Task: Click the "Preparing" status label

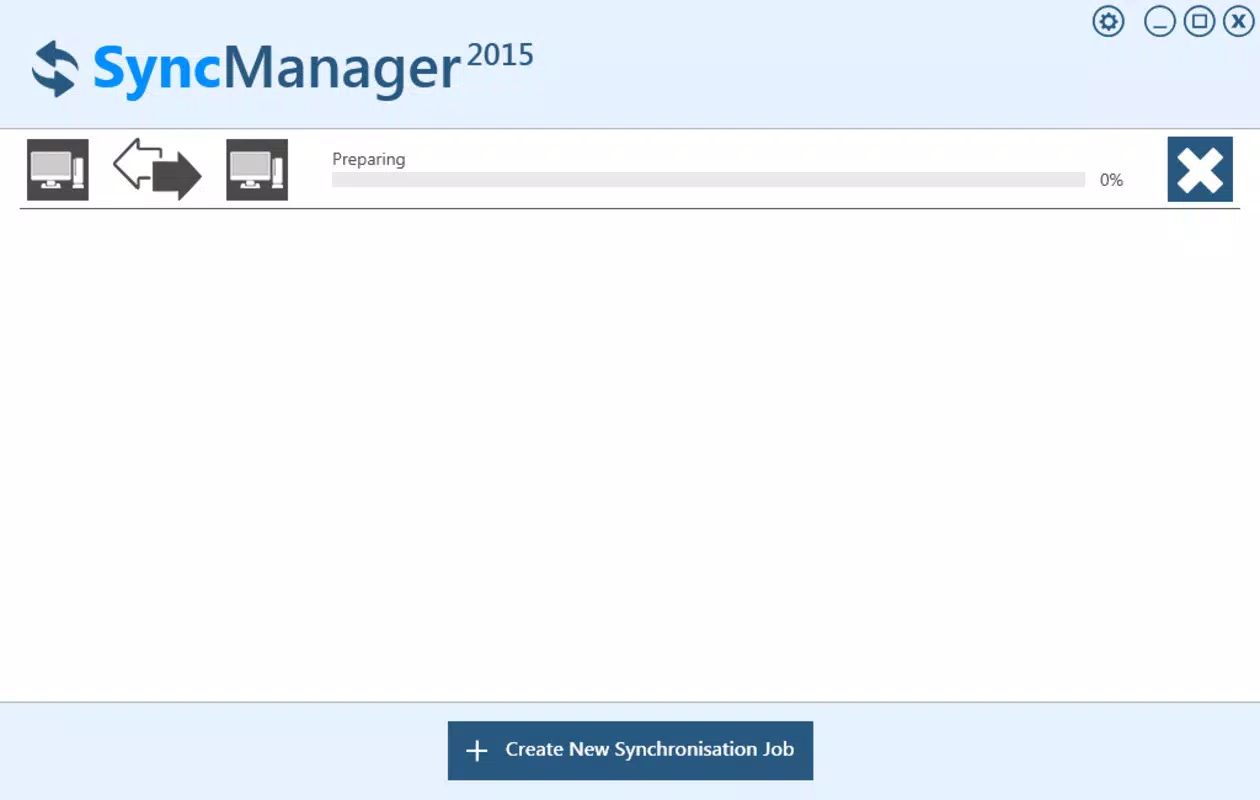Action: pyautogui.click(x=369, y=159)
